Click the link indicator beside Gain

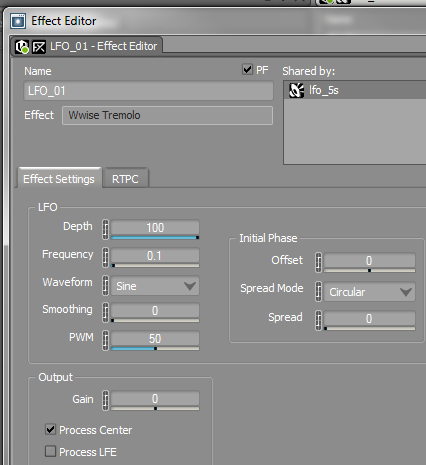[105, 400]
